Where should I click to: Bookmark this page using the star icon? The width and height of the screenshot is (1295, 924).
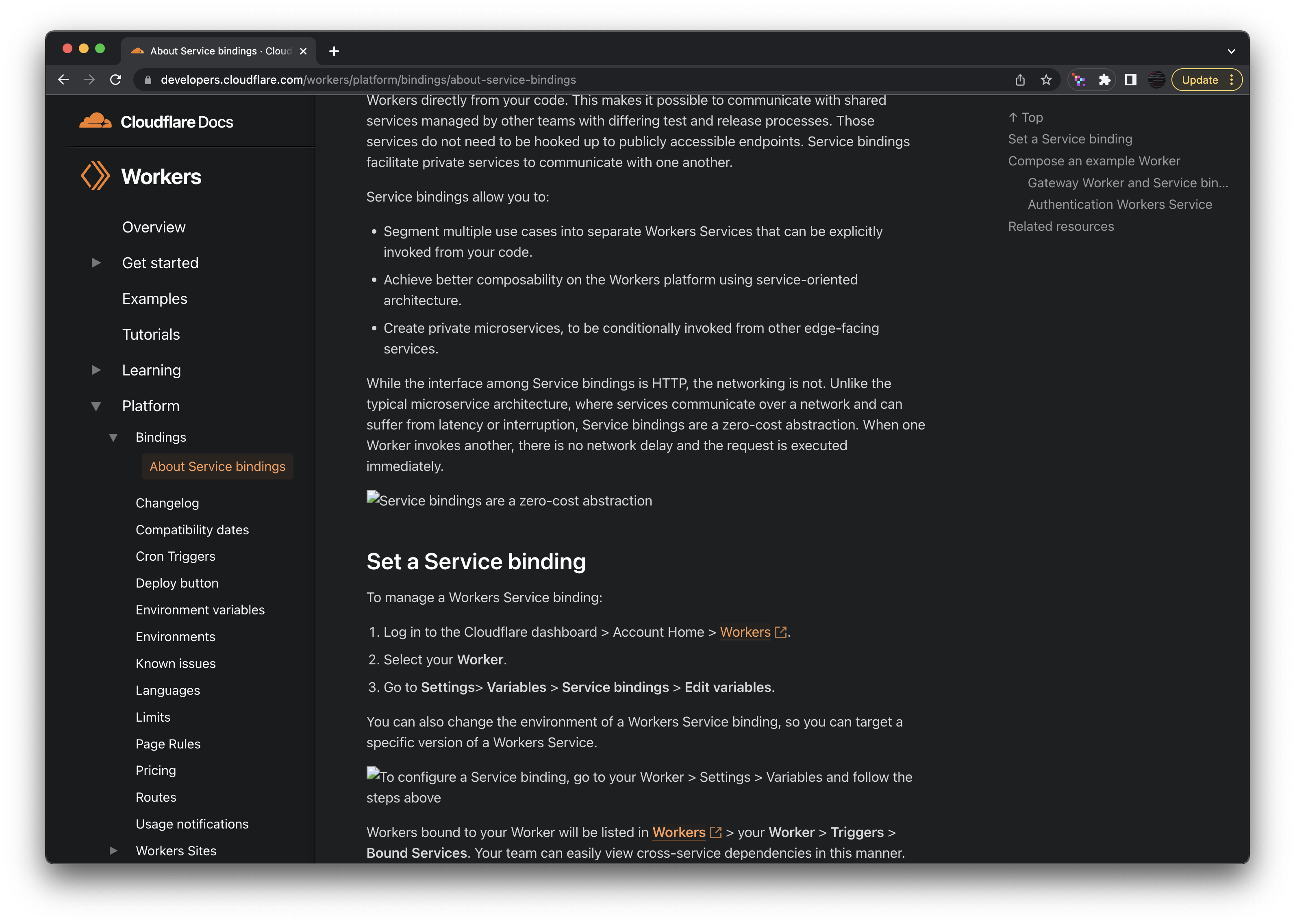1046,80
